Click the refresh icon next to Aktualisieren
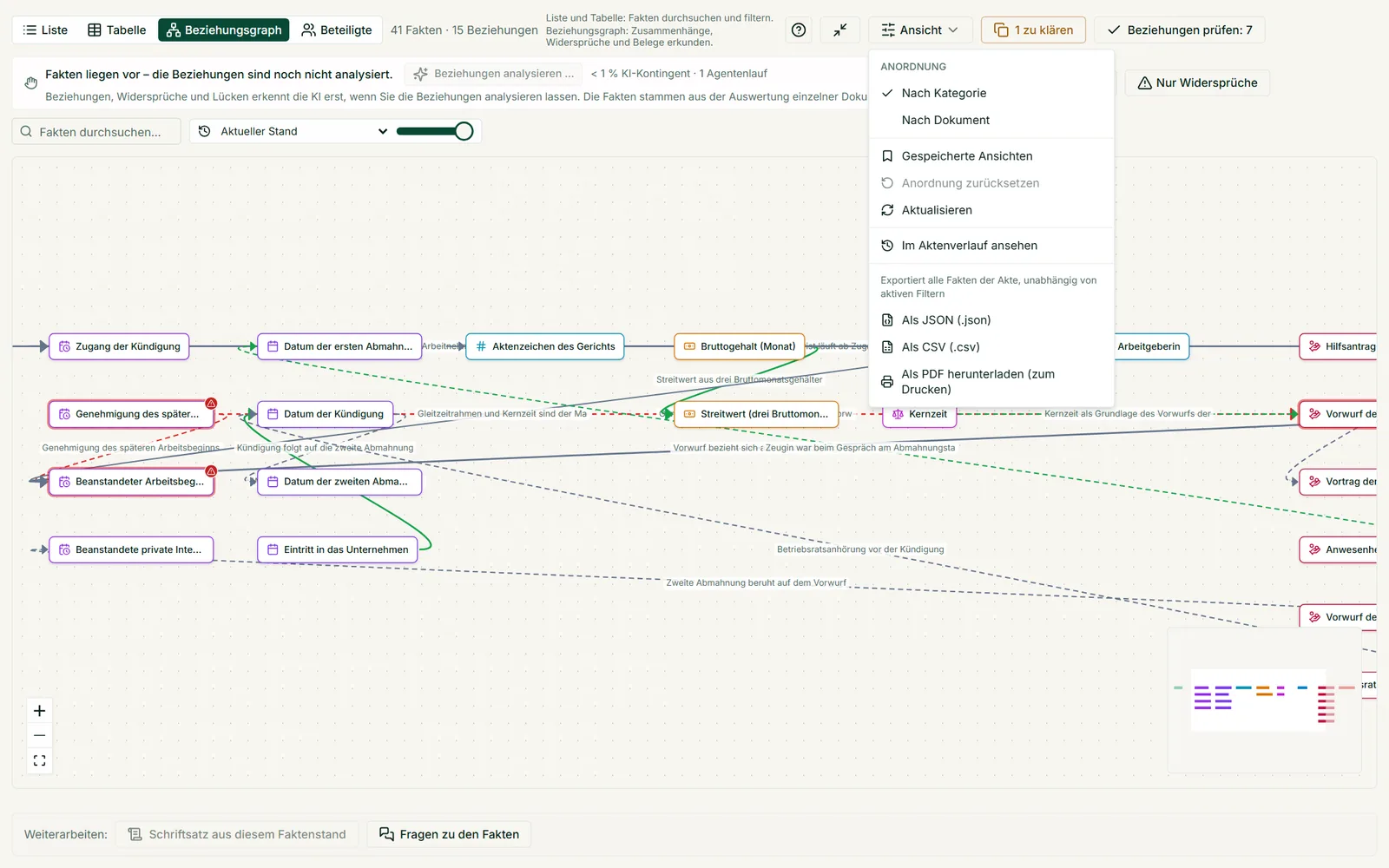This screenshot has height=868, width=1389. (887, 210)
